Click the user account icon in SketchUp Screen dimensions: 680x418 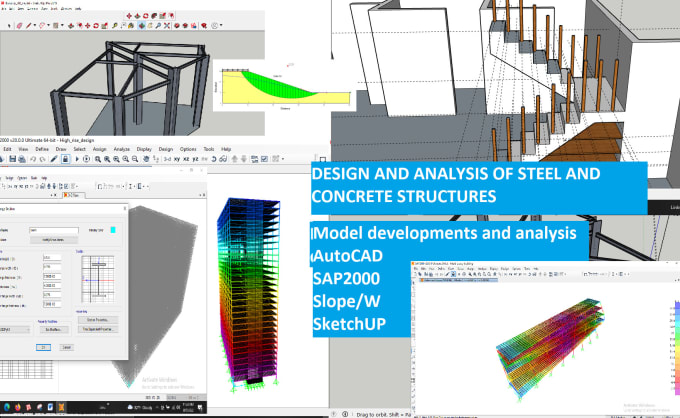(x=215, y=26)
